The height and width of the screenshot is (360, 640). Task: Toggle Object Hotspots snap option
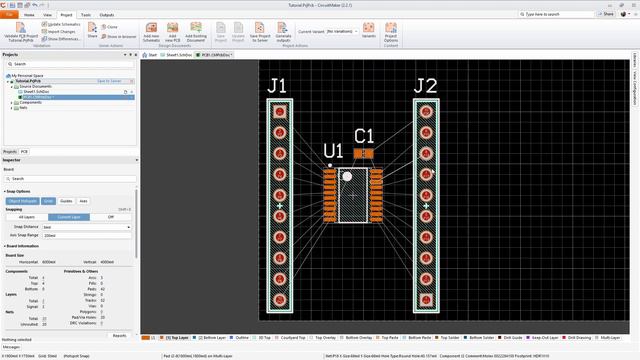tap(22, 201)
